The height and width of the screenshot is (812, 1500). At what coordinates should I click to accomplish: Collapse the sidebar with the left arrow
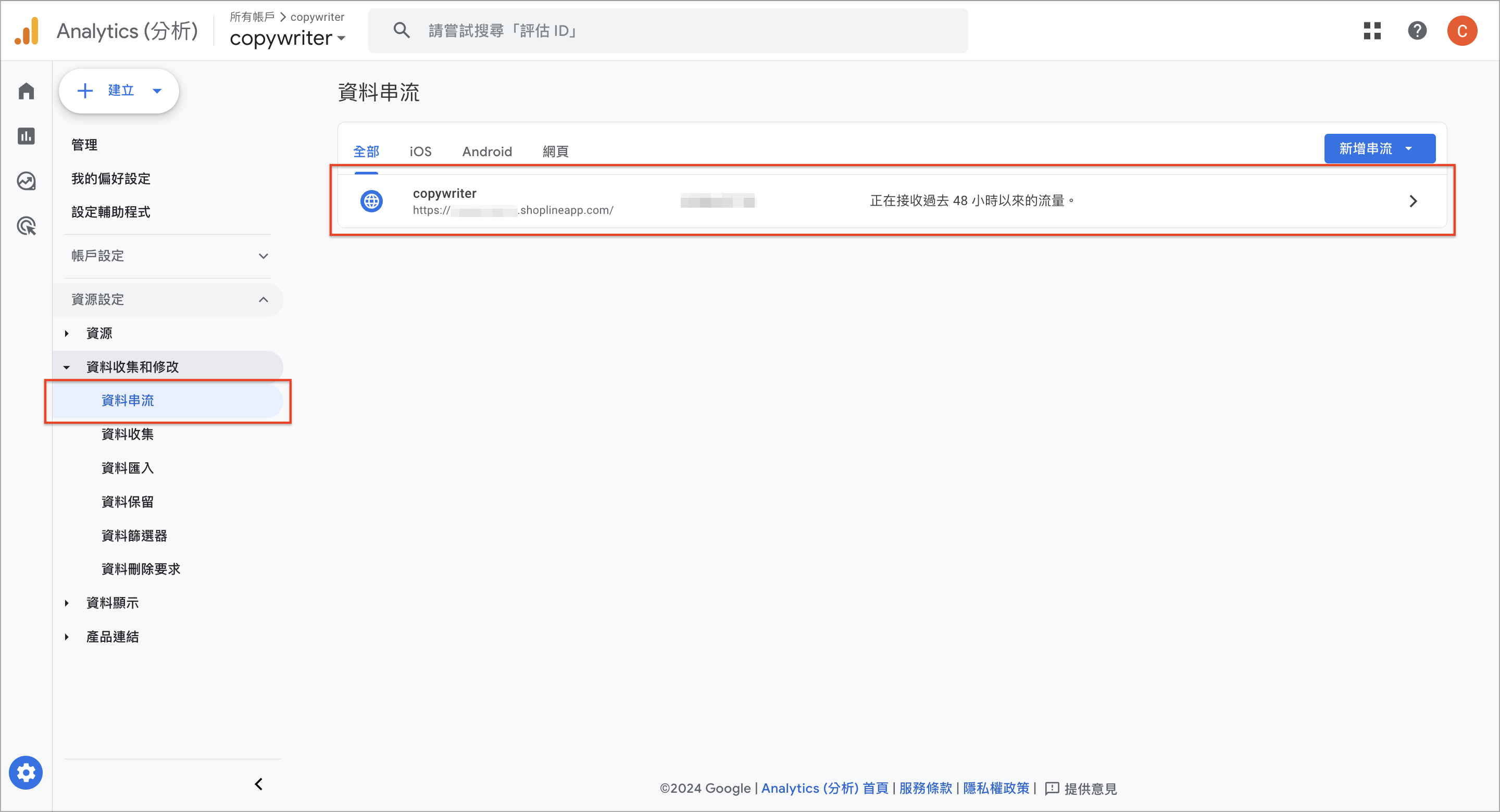(258, 784)
